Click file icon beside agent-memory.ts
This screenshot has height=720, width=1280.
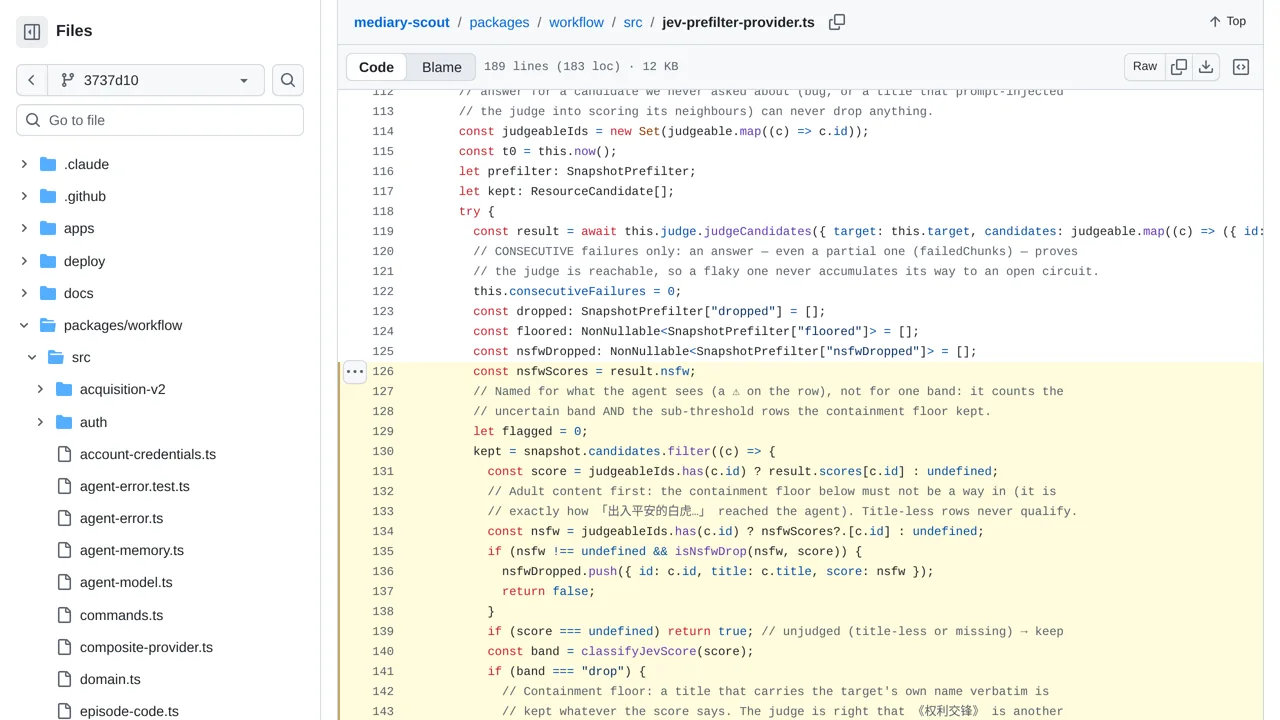coord(64,550)
